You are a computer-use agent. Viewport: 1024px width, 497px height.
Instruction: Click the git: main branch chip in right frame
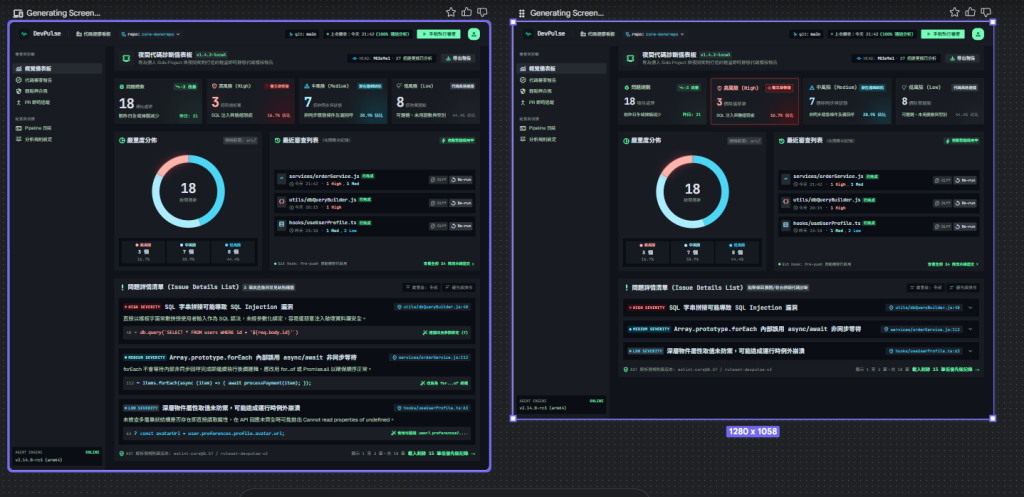click(x=807, y=33)
